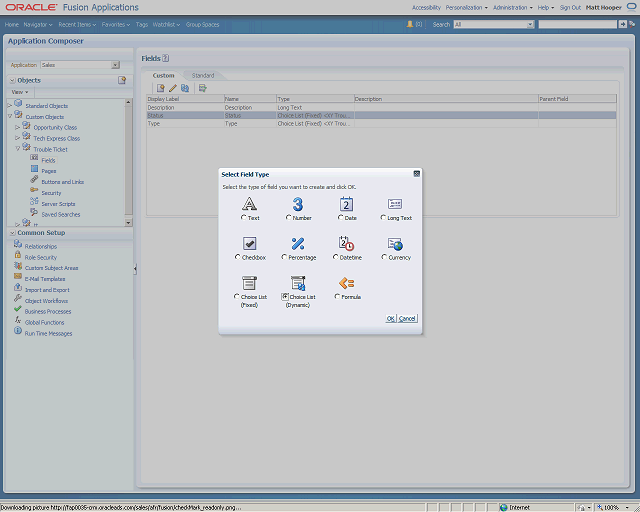Click the Currency field type icon

pos(395,244)
